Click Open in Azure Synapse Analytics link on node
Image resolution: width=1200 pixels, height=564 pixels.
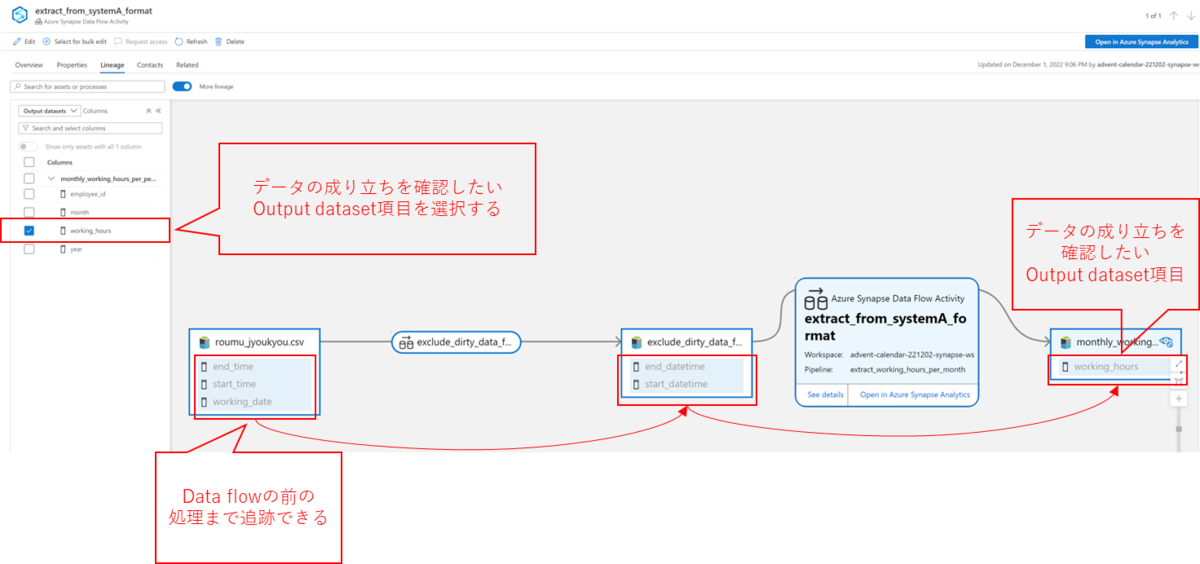(915, 394)
